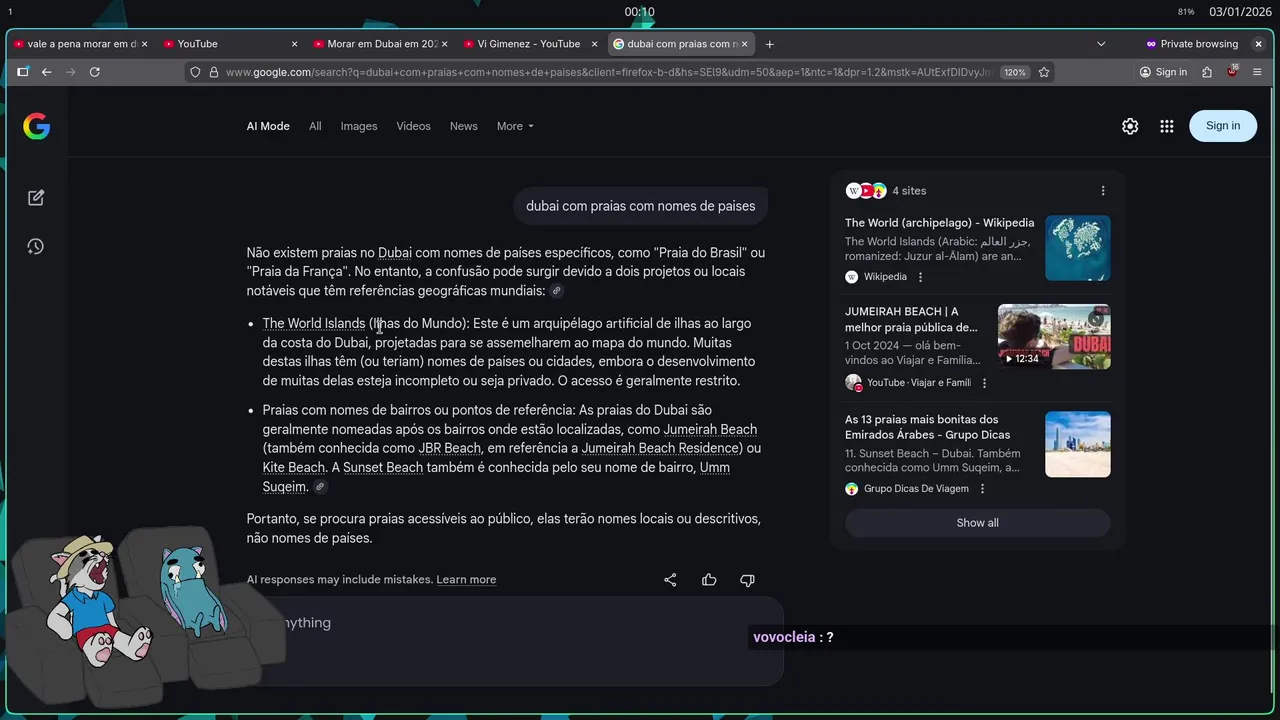Screen dimensions: 1280x720
Task: Open the Firefox extensions puzzle icon
Action: [x=1207, y=72]
